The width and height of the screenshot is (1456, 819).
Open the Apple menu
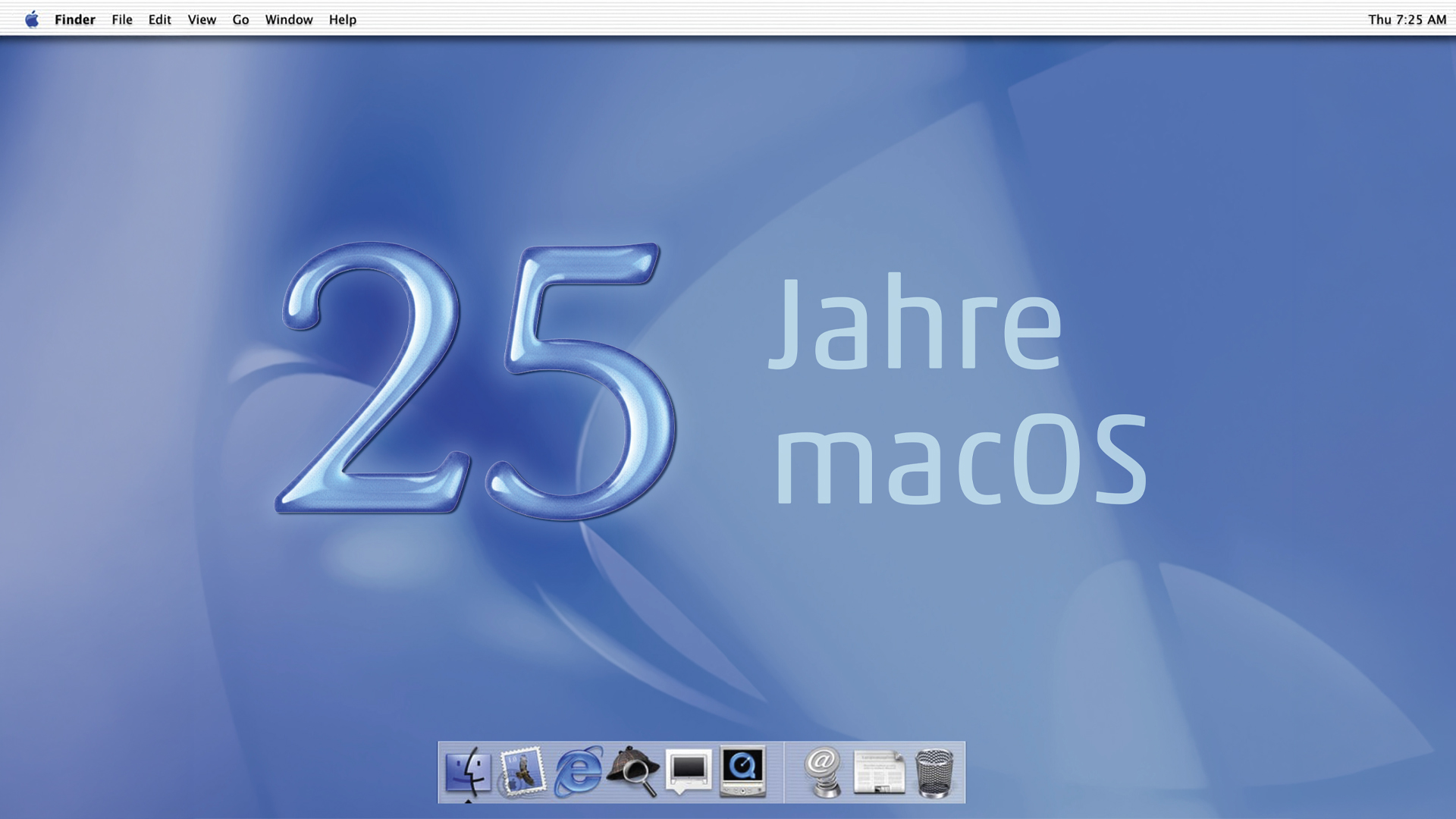32,20
